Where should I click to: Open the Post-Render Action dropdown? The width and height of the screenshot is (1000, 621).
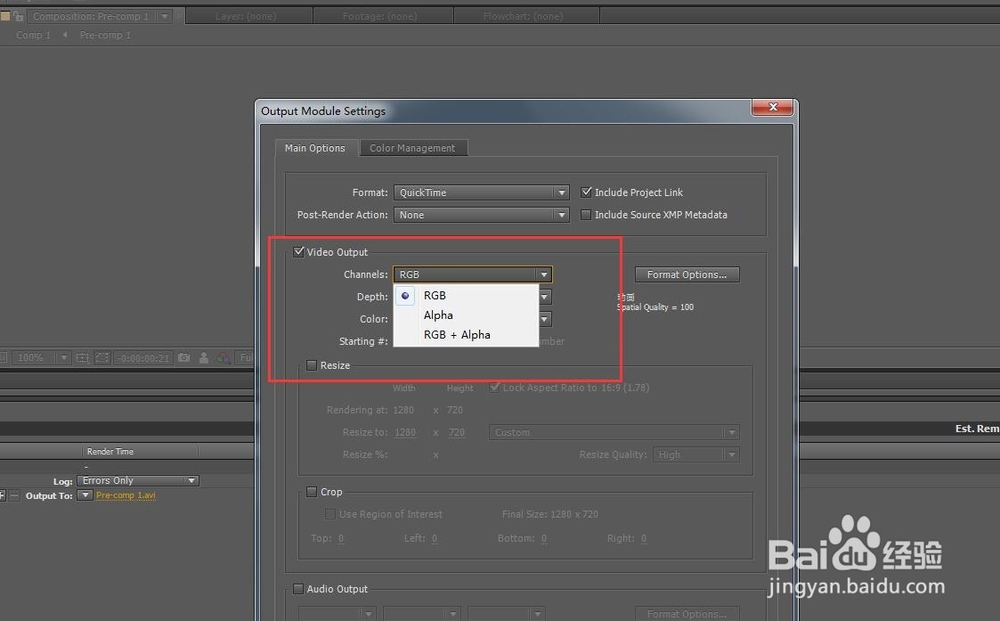coord(481,215)
